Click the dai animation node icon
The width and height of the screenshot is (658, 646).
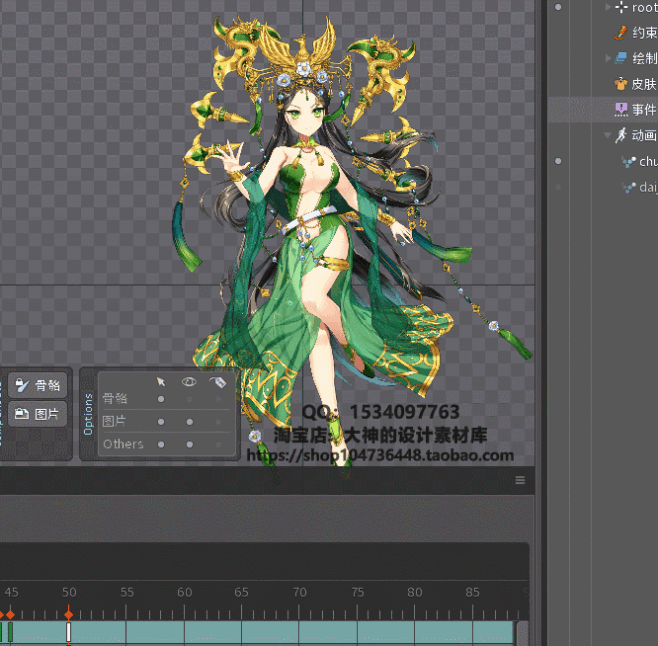(629, 187)
